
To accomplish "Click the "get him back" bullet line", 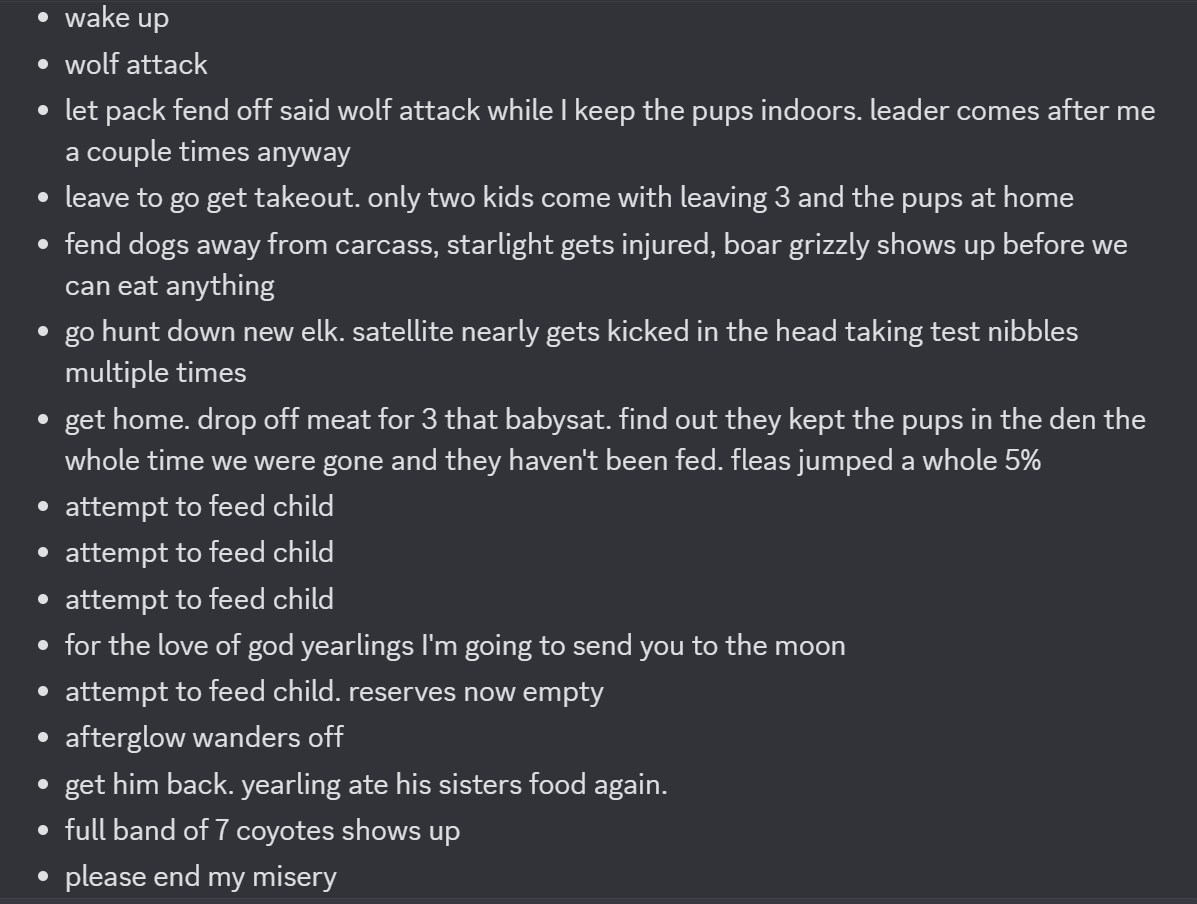I will (365, 784).
